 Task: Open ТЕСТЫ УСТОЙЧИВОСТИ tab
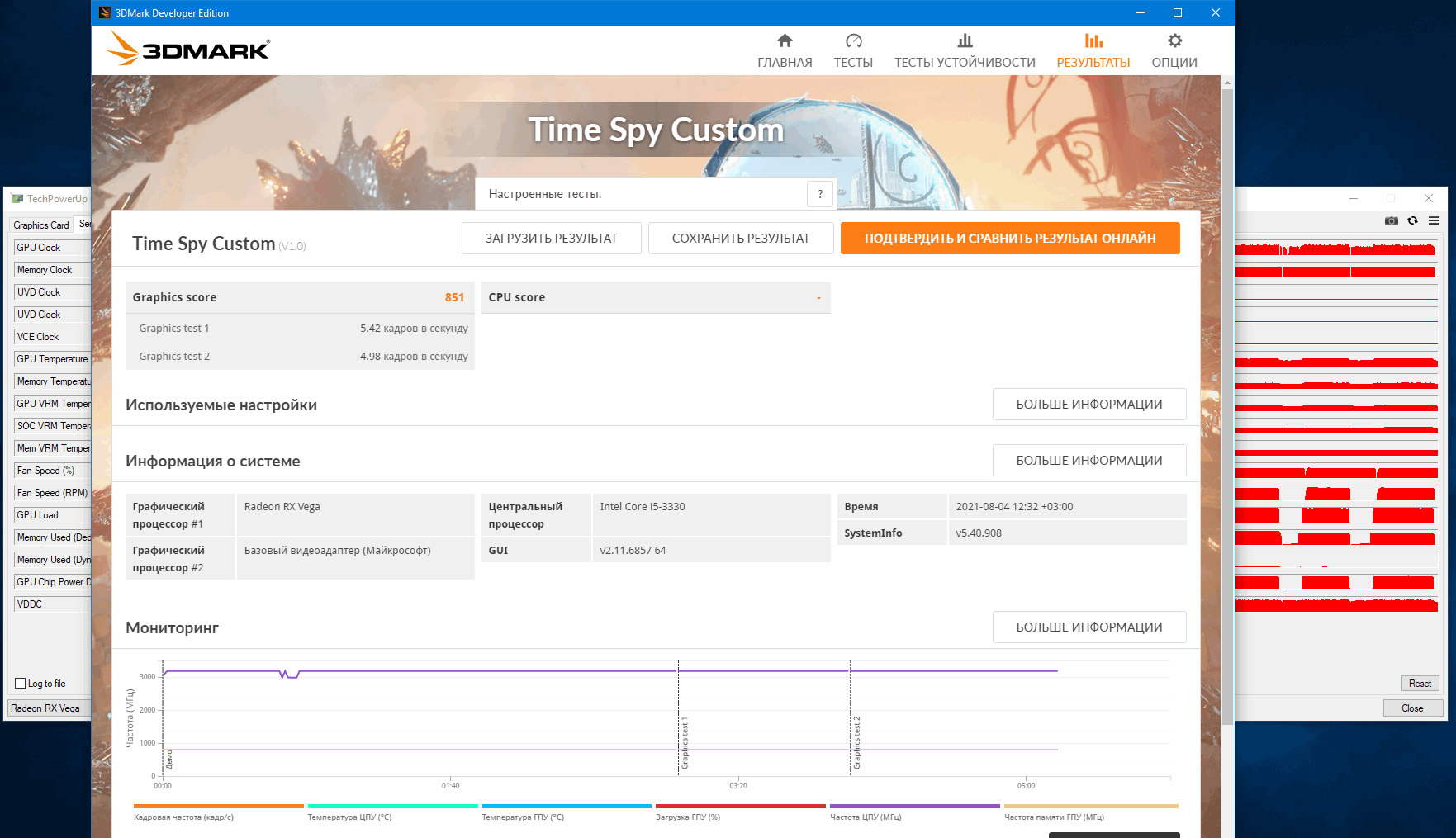(x=965, y=51)
